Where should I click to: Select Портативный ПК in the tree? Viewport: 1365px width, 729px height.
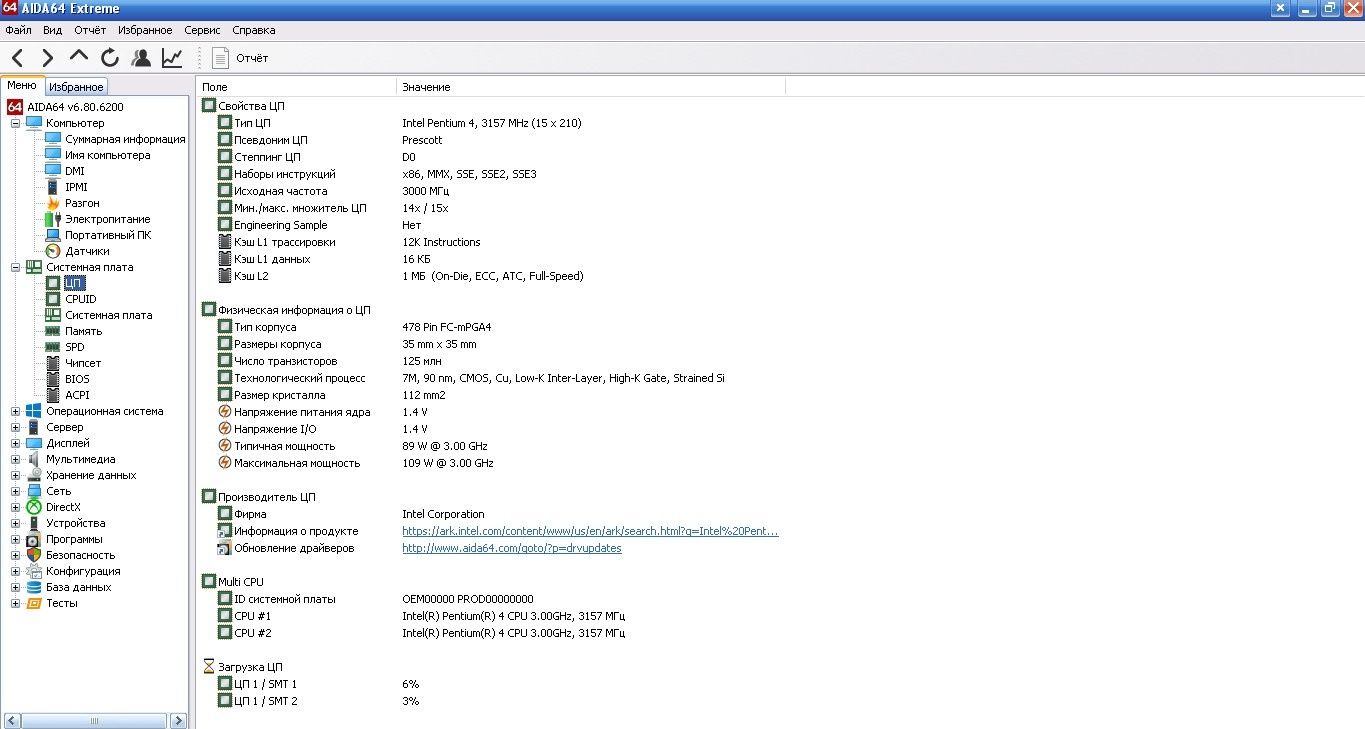click(x=108, y=235)
